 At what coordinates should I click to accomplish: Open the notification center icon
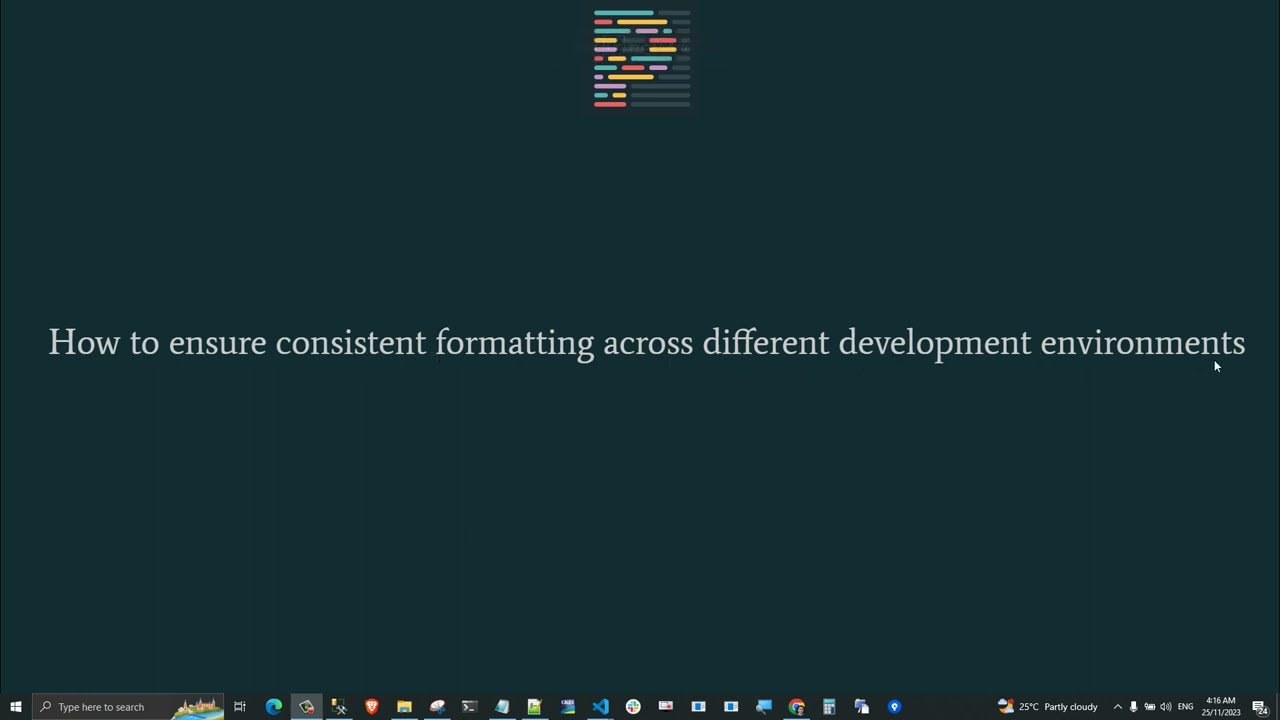coord(1260,707)
